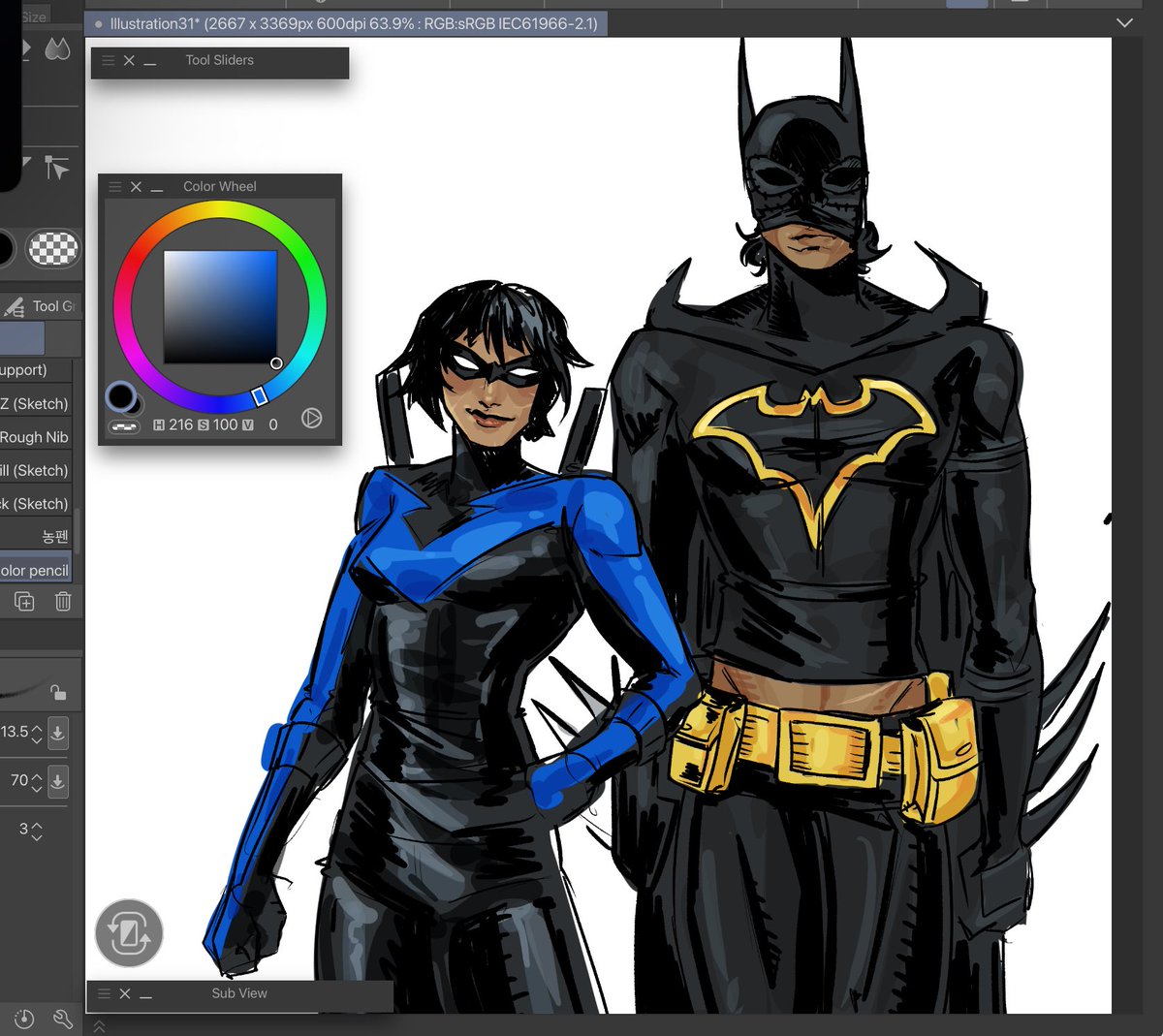Click the opacity value 70

point(19,780)
